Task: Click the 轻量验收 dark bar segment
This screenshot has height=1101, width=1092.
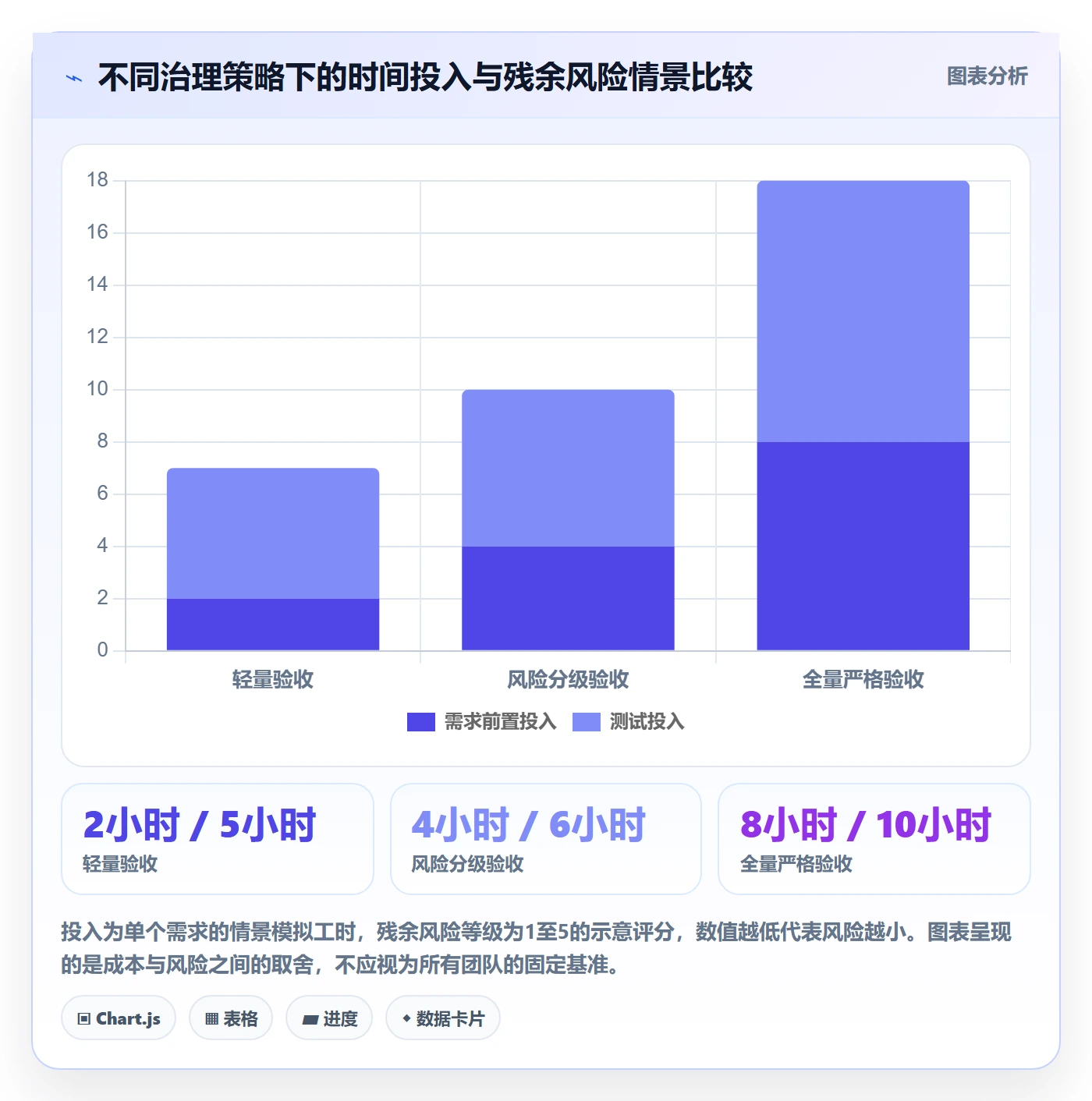Action: pos(273,625)
